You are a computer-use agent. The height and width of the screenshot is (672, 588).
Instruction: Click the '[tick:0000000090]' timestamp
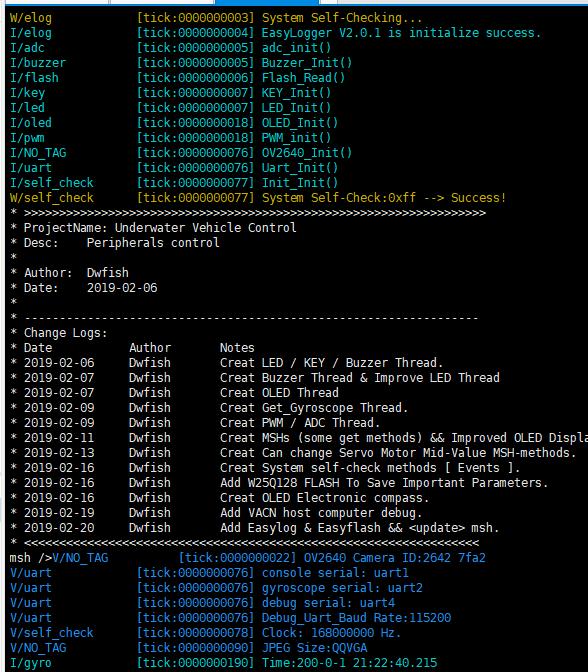[x=195, y=648]
